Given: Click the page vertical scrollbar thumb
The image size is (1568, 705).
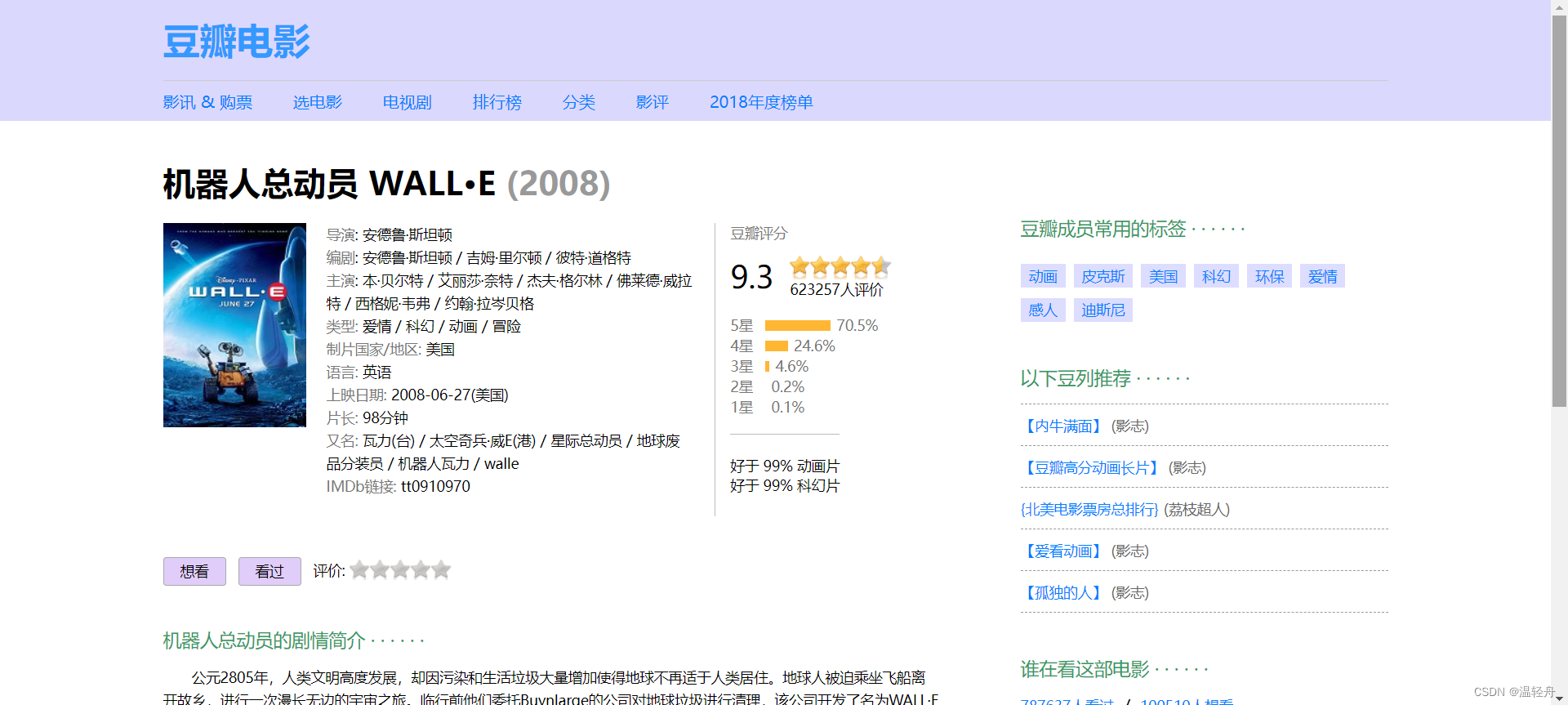Looking at the screenshot, I should pos(1560,210).
